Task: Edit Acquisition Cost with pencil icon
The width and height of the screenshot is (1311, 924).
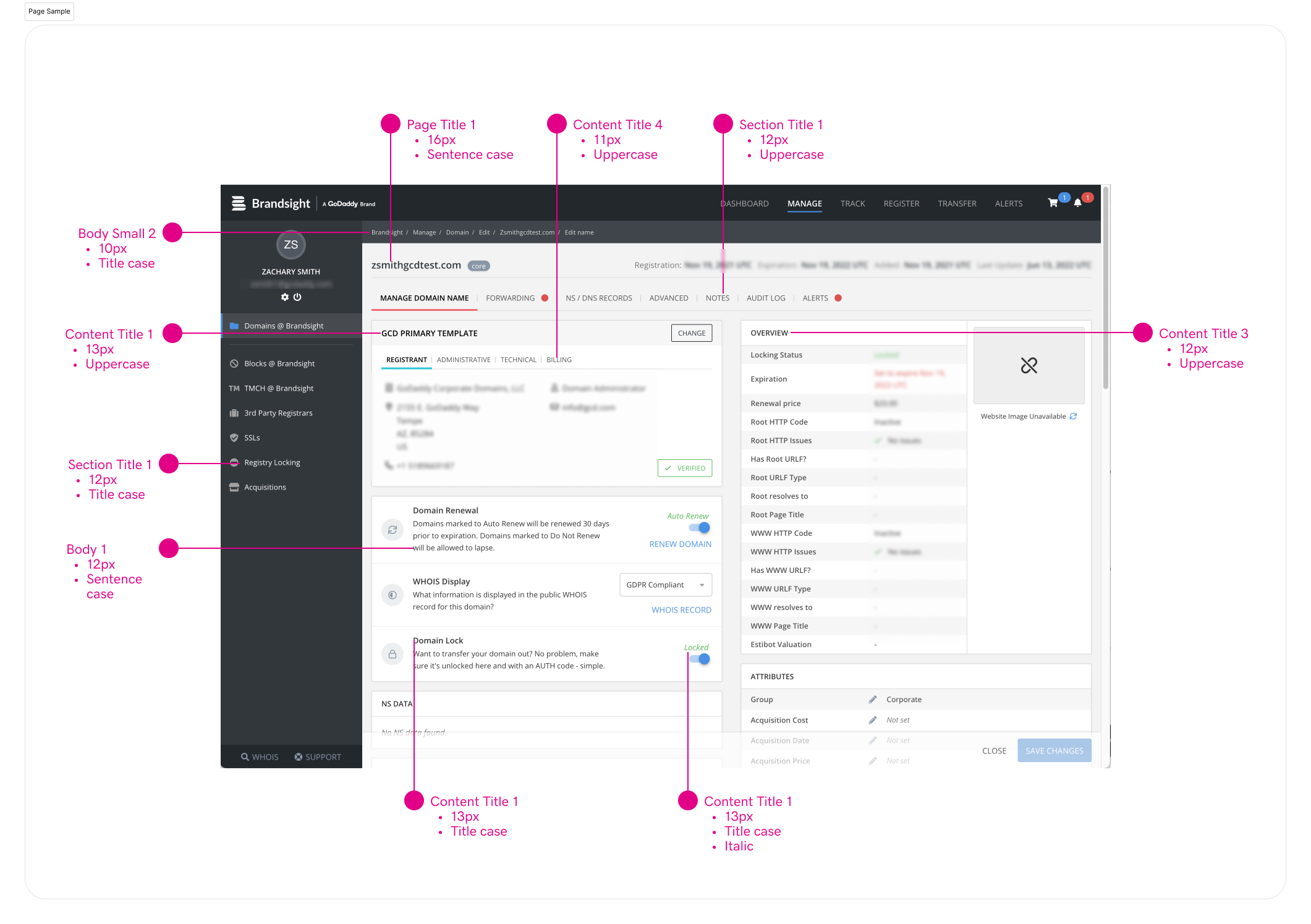Action: point(872,720)
